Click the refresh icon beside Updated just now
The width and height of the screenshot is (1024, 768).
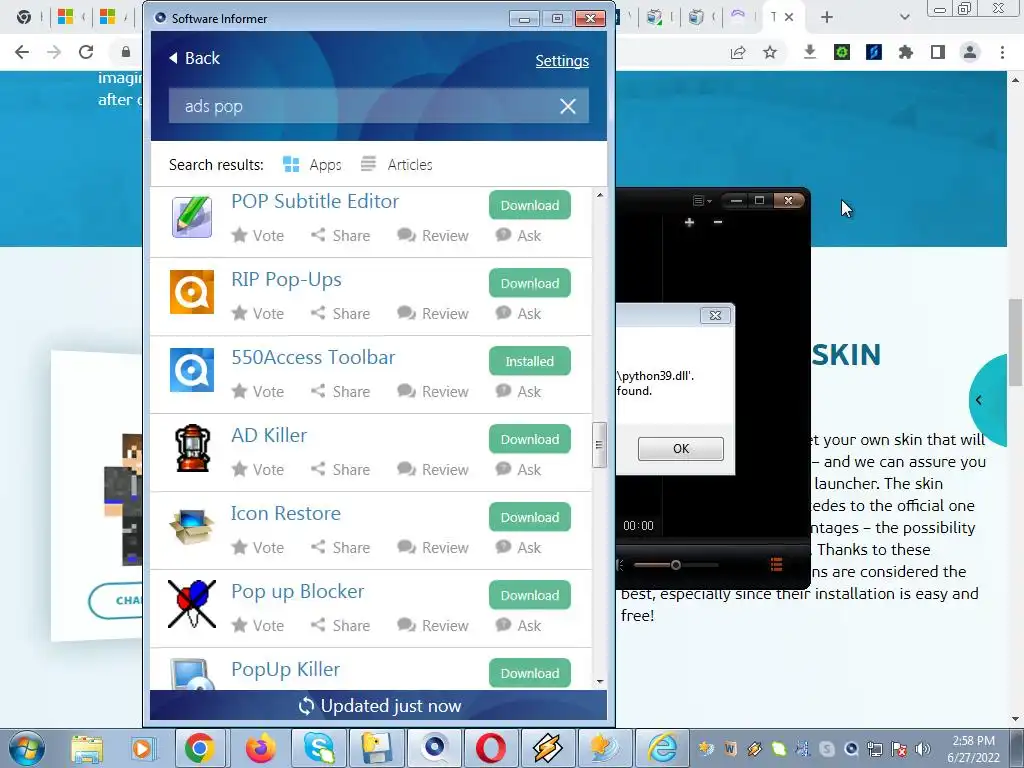pyautogui.click(x=306, y=706)
